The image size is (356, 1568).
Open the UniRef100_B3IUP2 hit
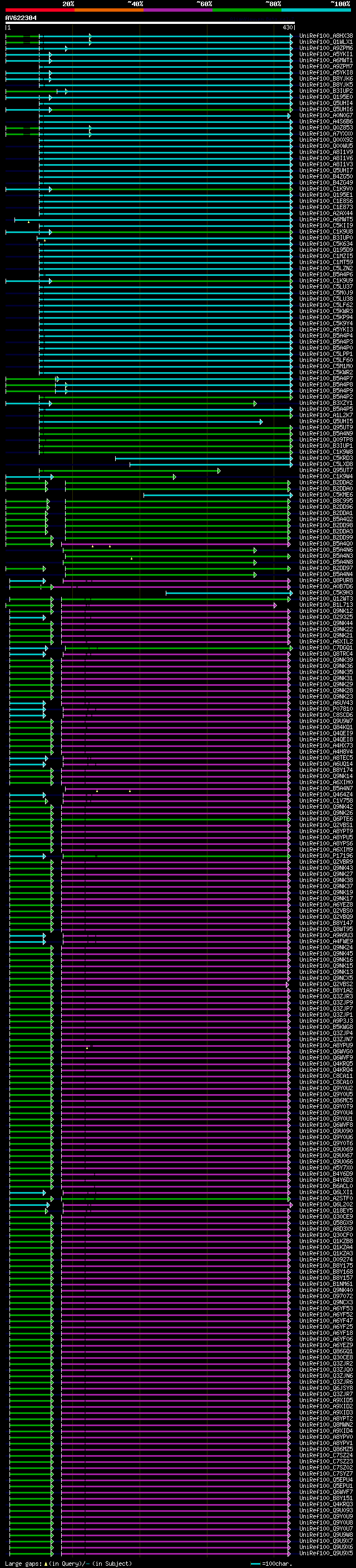coord(325,91)
